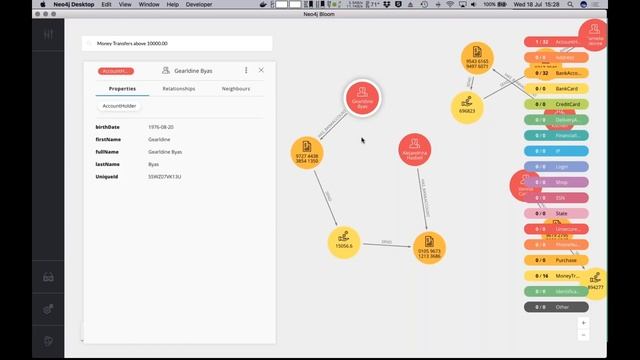Viewport: 640px width, 360px height.
Task: Select the bank account node 9543 6165
Action: pos(477,58)
